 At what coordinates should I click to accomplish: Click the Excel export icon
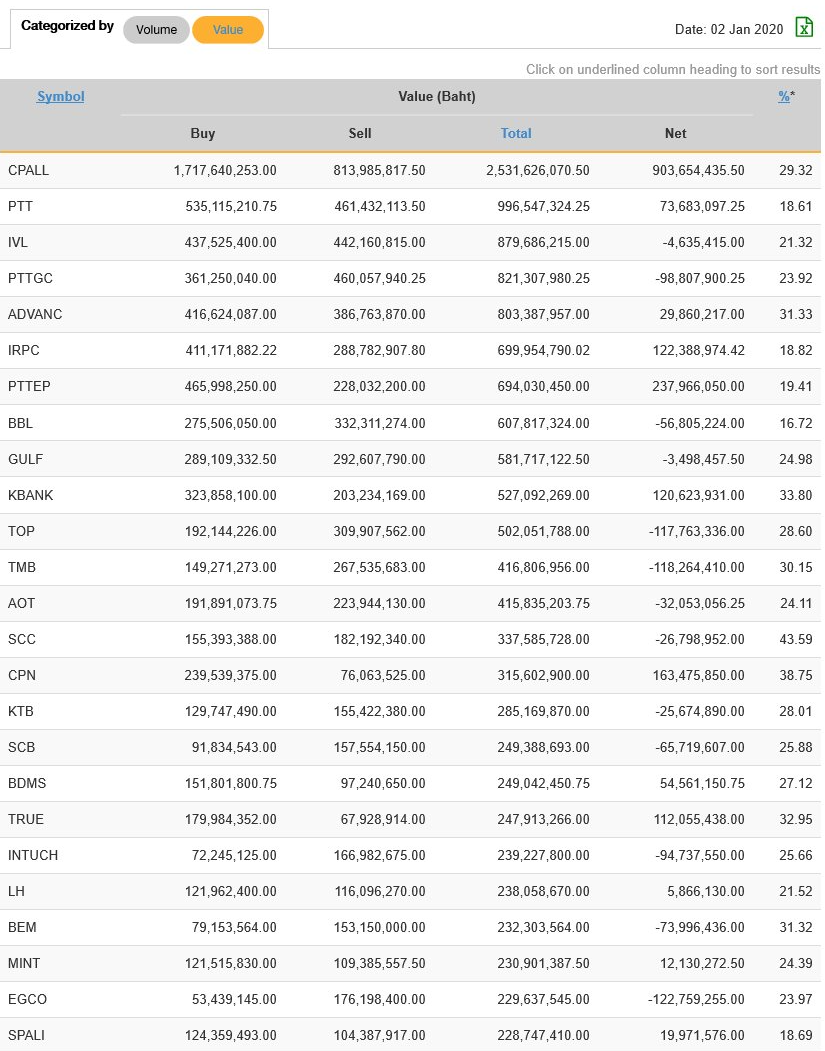[803, 28]
